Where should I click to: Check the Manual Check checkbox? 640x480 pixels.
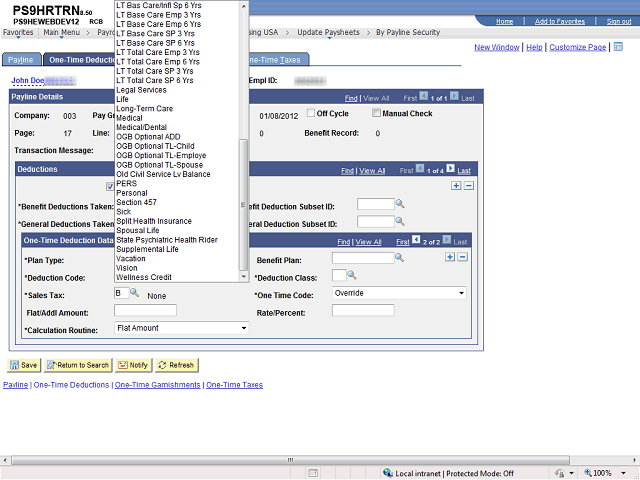tap(377, 113)
